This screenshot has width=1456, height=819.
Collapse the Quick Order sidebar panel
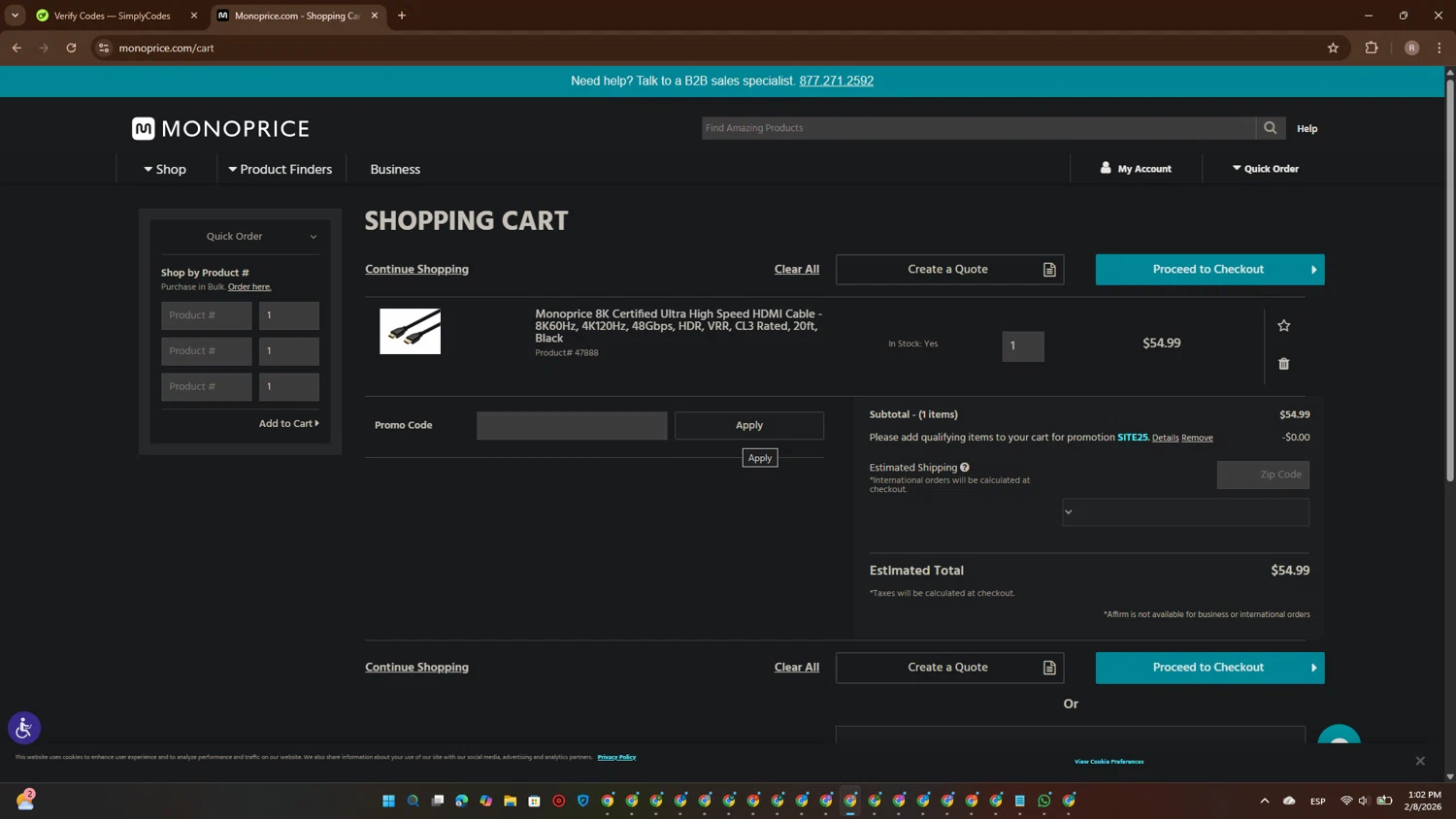pos(313,237)
